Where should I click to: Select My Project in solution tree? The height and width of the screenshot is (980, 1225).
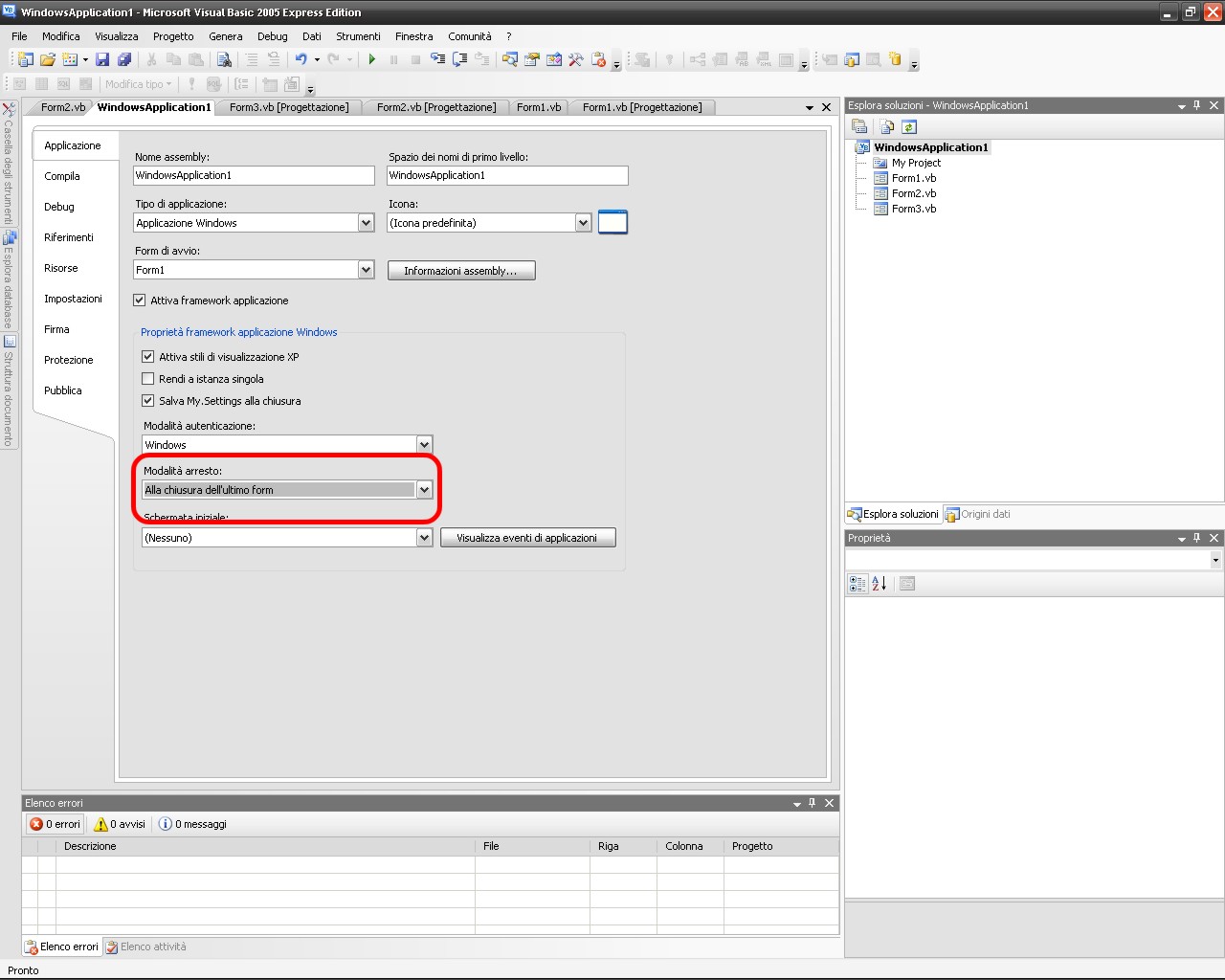tap(916, 163)
